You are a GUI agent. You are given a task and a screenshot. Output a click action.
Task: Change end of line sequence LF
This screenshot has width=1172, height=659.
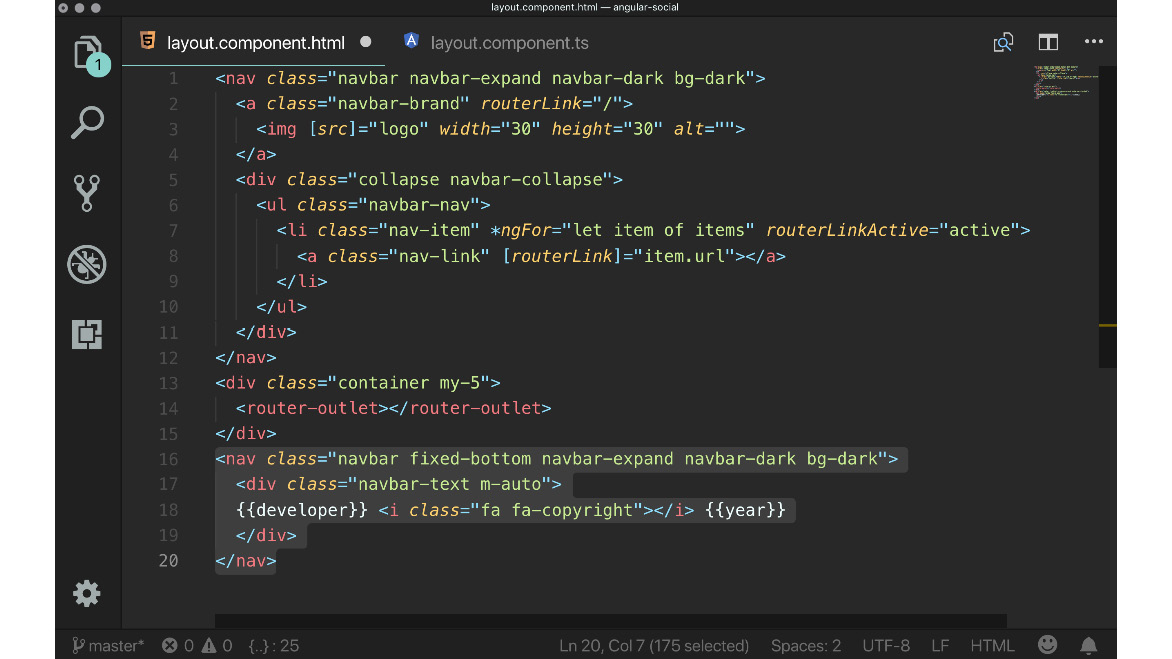pyautogui.click(x=940, y=646)
